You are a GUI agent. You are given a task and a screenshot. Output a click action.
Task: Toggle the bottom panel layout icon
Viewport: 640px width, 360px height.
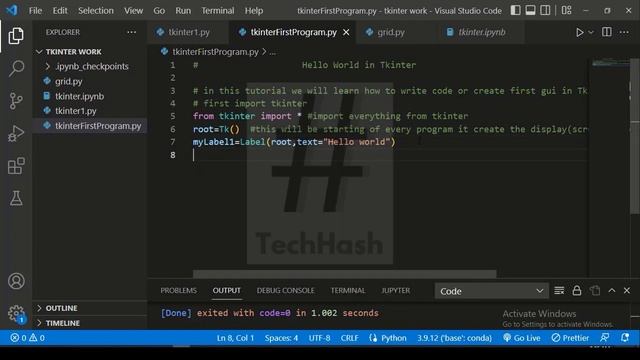530,10
